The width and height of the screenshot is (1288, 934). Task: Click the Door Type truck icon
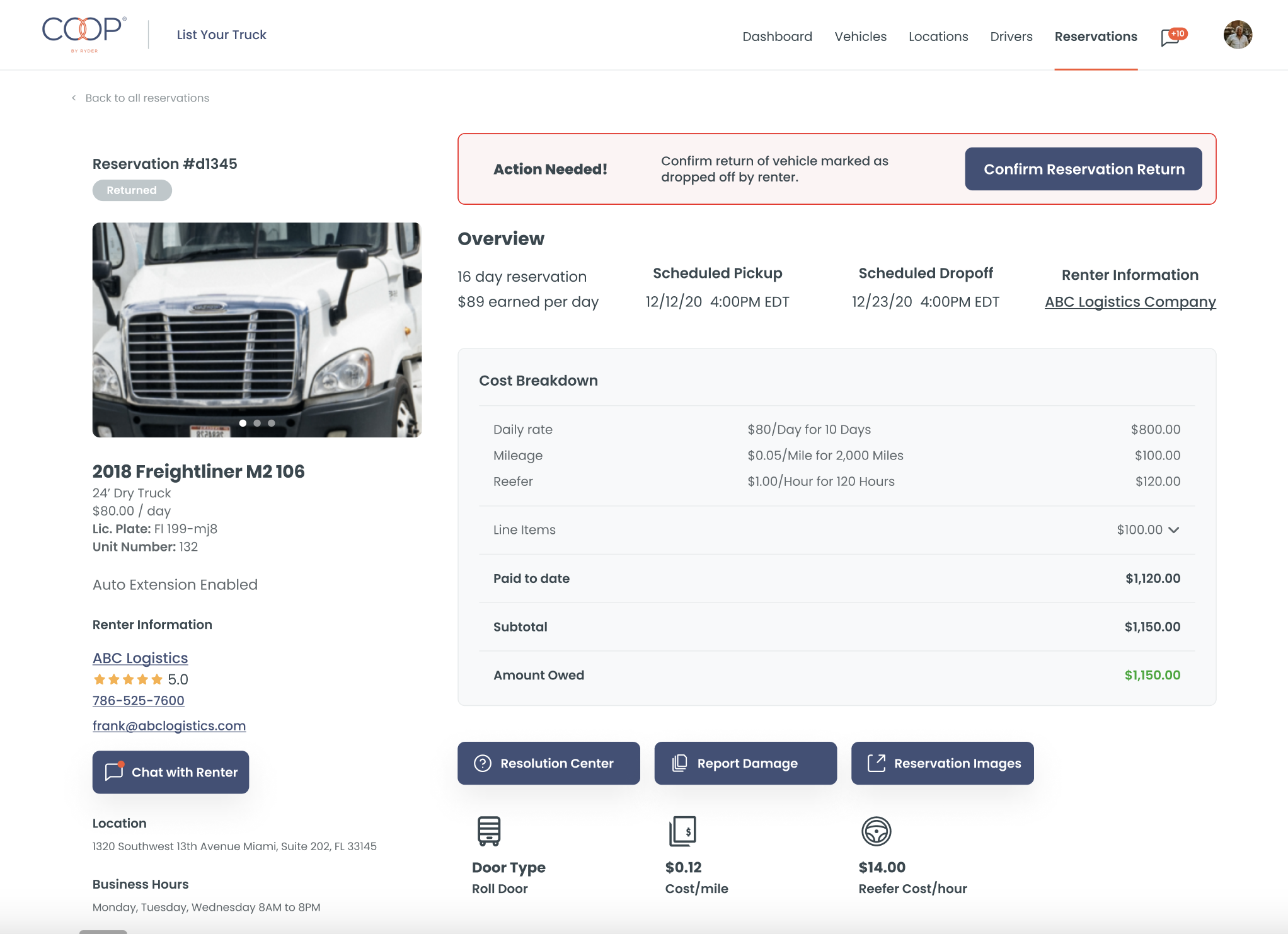pyautogui.click(x=488, y=831)
